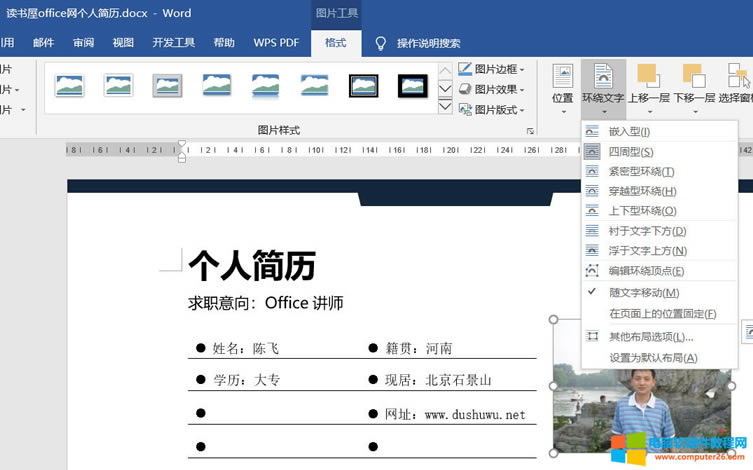
Task: Apply the first picture style thumbnail
Action: click(70, 85)
